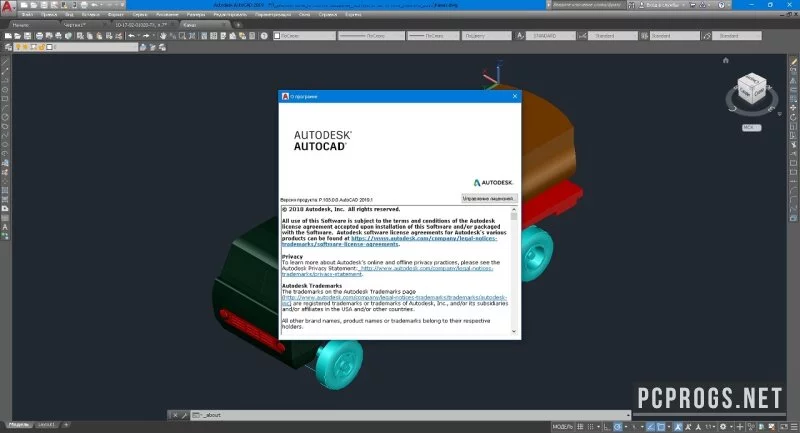
Task: Click the Manage License button in About dialog
Action: [489, 198]
